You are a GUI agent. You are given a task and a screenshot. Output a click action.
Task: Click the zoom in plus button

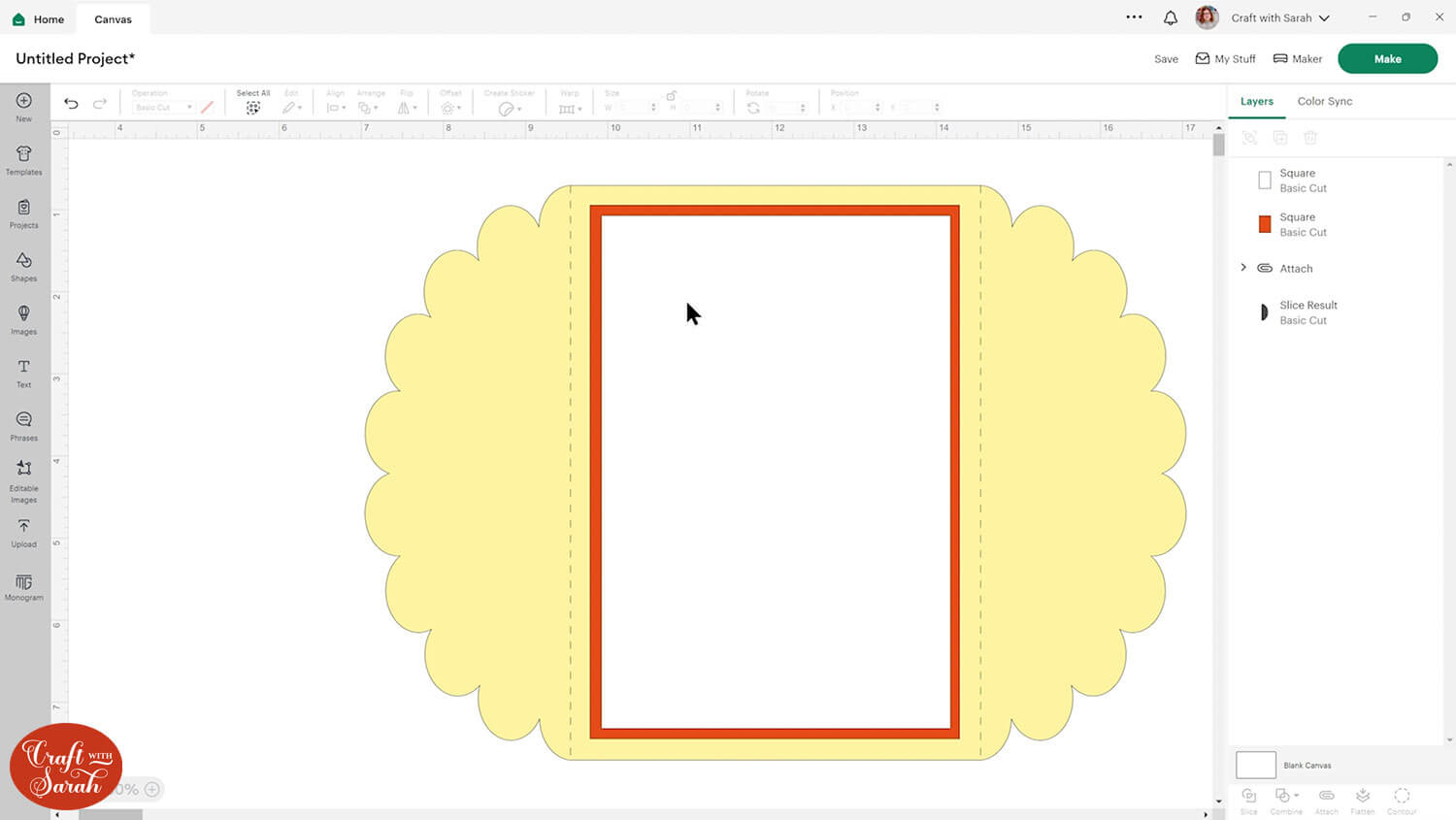coord(152,789)
